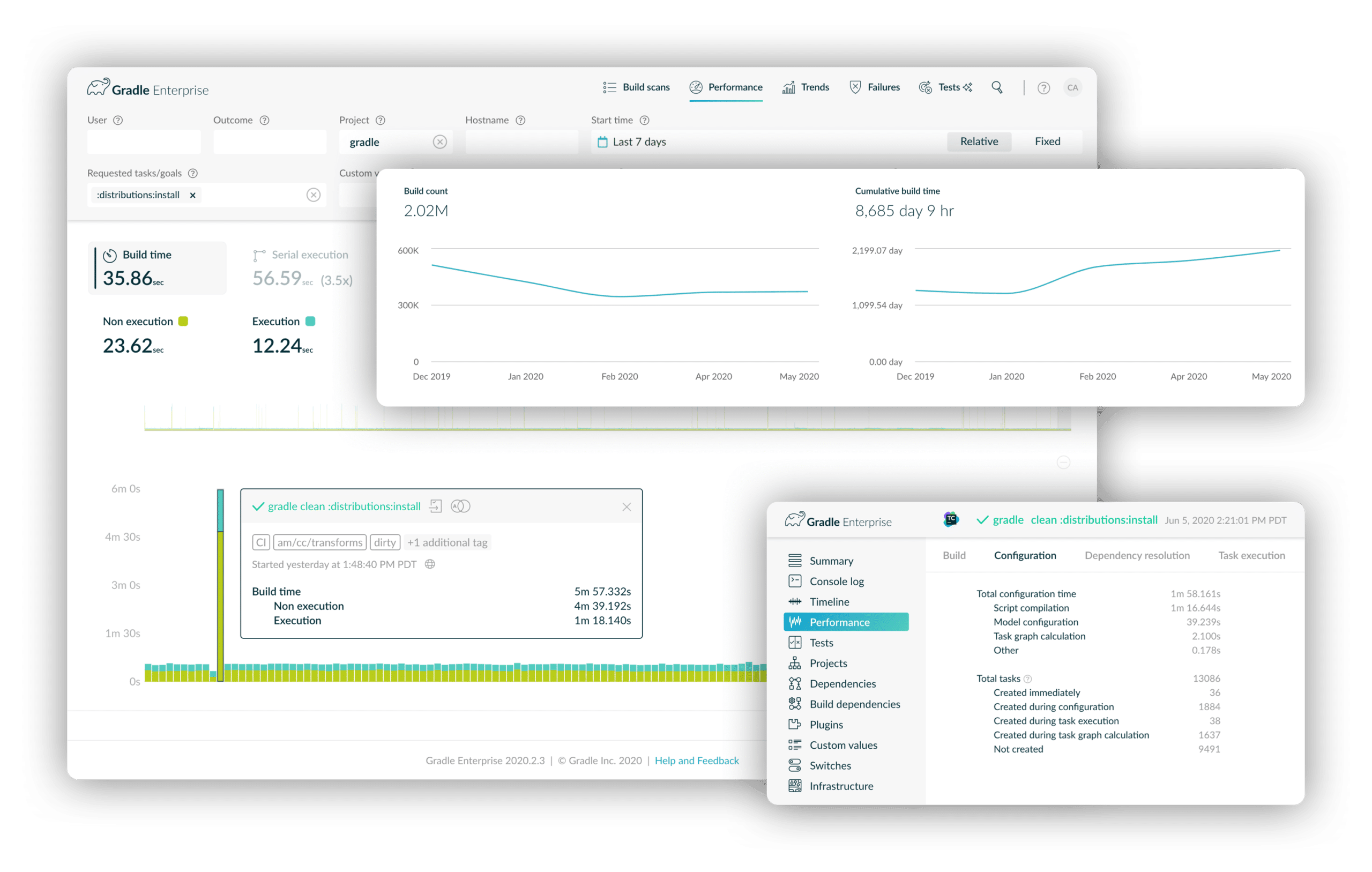Open help via top question mark icon
Screen dimensions: 1372x872
tap(1043, 88)
